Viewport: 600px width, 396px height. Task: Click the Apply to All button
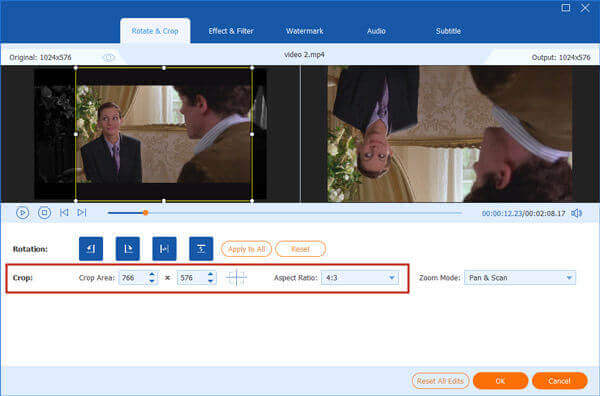click(x=246, y=249)
